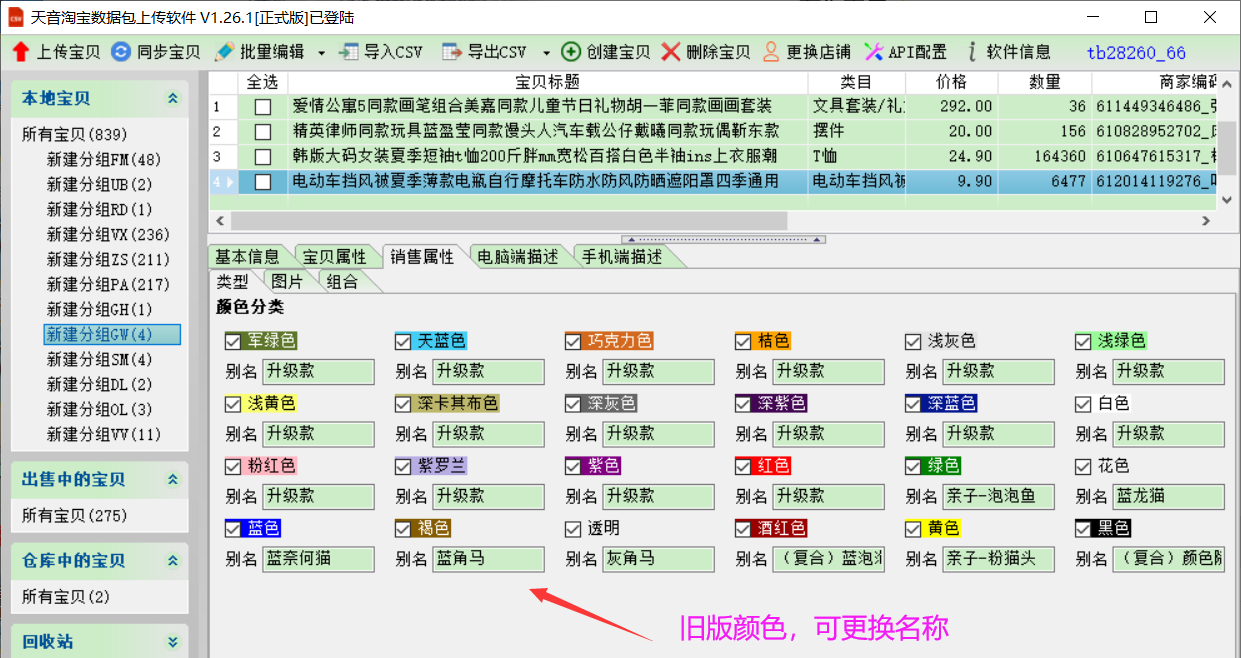Open 批量编辑 batch edit tool icon
1241x658 pixels.
(x=224, y=52)
